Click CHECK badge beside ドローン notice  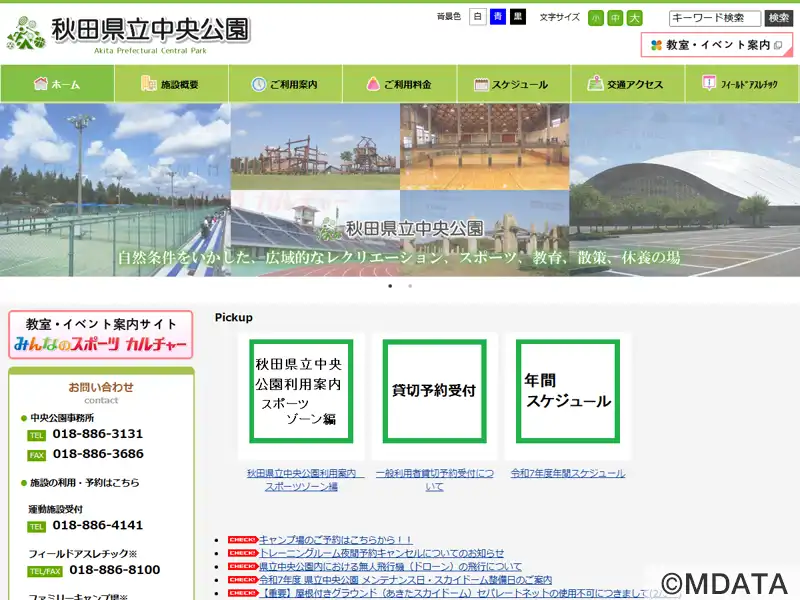click(242, 566)
